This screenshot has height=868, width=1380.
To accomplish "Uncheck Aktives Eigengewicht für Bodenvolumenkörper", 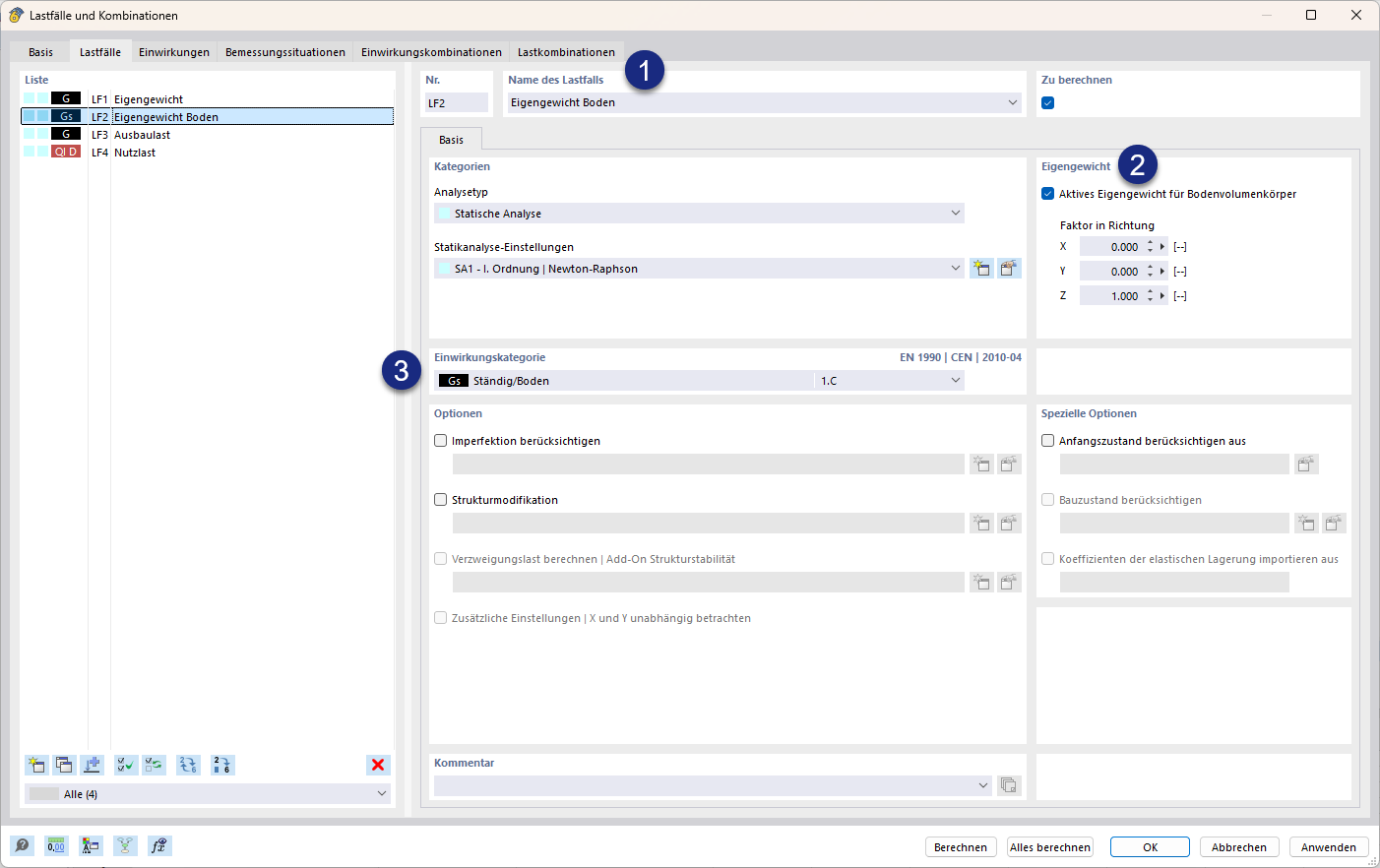I will coord(1048,194).
